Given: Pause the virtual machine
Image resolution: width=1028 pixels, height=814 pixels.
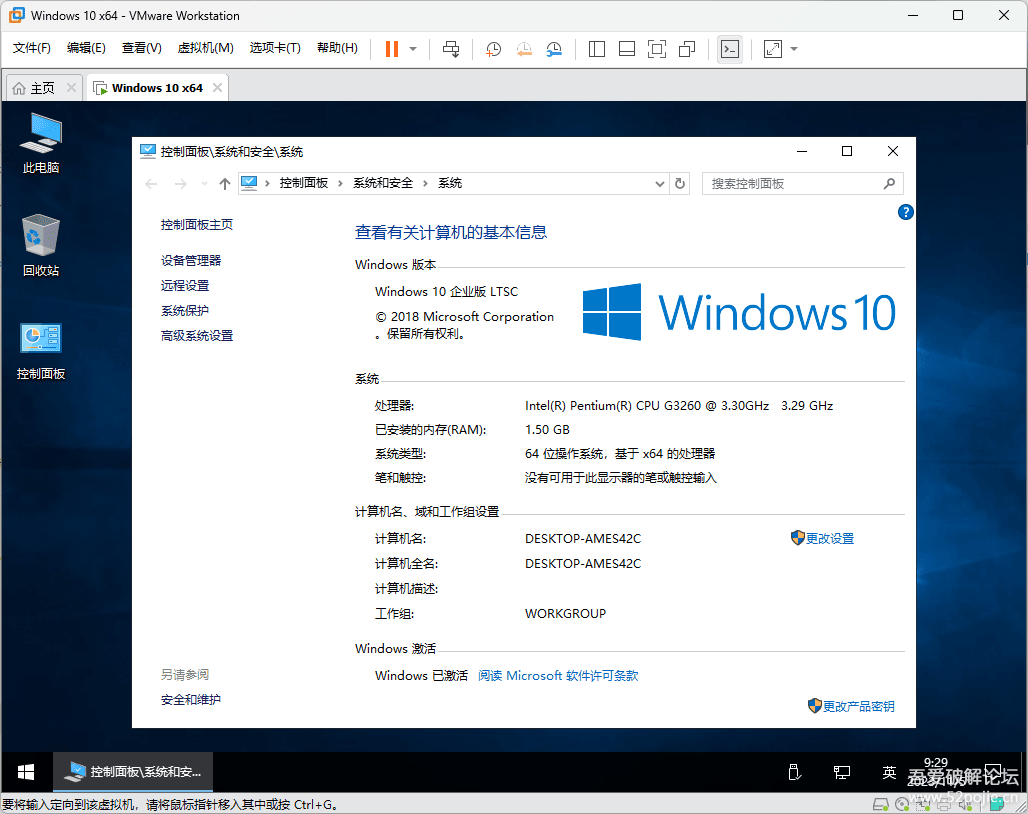Looking at the screenshot, I should pyautogui.click(x=390, y=48).
